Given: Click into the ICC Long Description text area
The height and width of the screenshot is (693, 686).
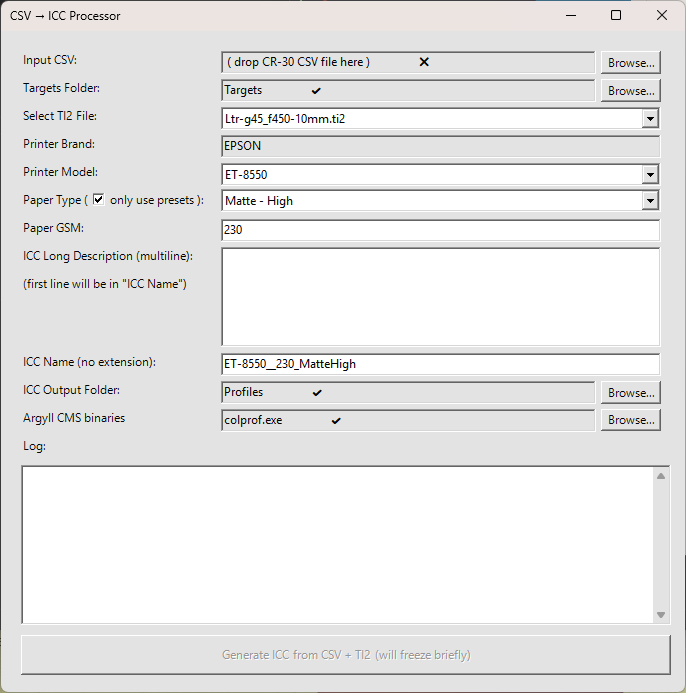Looking at the screenshot, I should tap(440, 296).
